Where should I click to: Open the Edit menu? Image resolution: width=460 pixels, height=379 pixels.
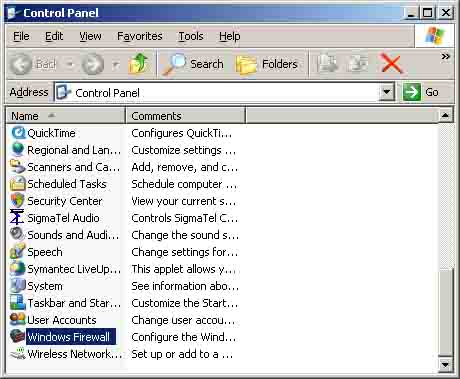point(54,36)
